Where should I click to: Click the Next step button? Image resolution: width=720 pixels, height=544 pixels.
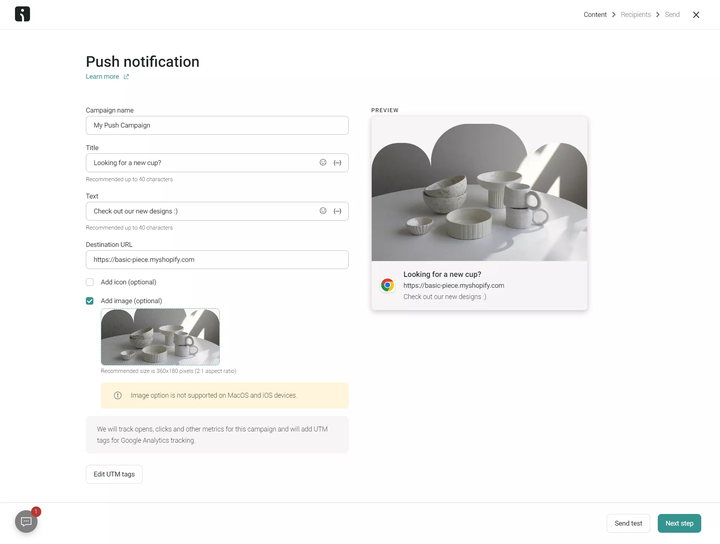(679, 523)
